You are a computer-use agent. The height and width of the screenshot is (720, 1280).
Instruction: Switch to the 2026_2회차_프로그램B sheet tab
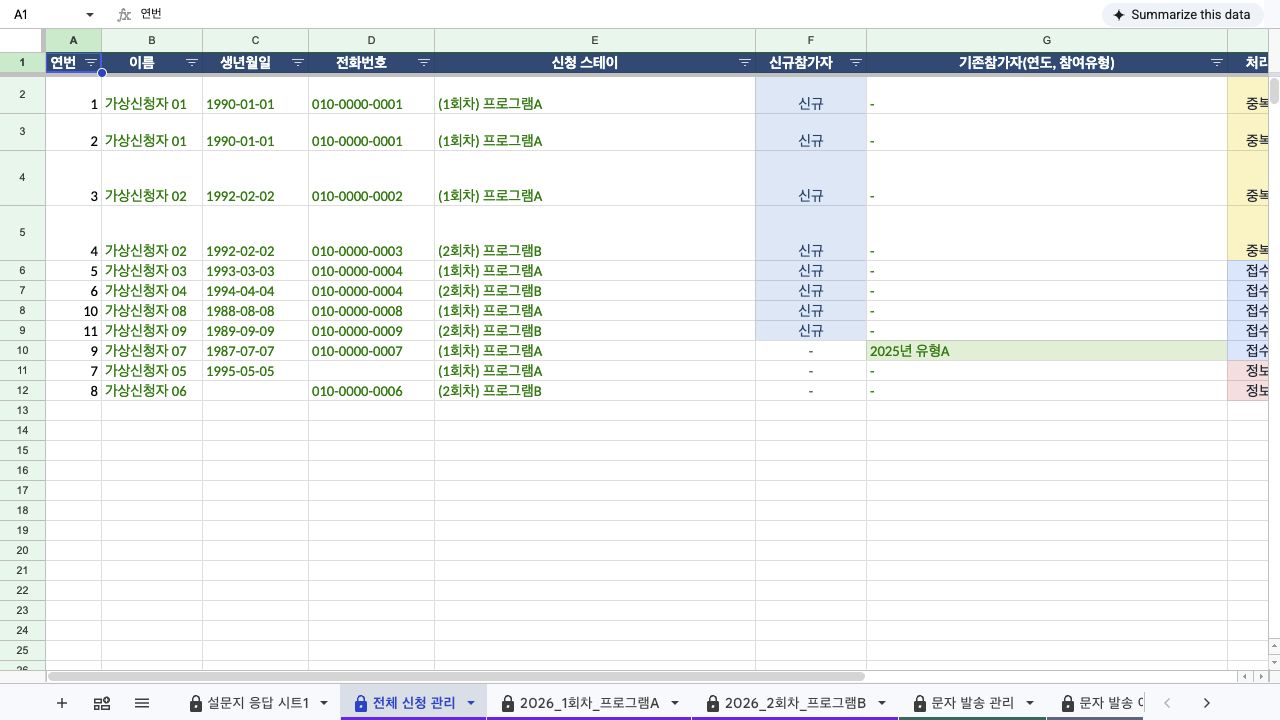[794, 703]
